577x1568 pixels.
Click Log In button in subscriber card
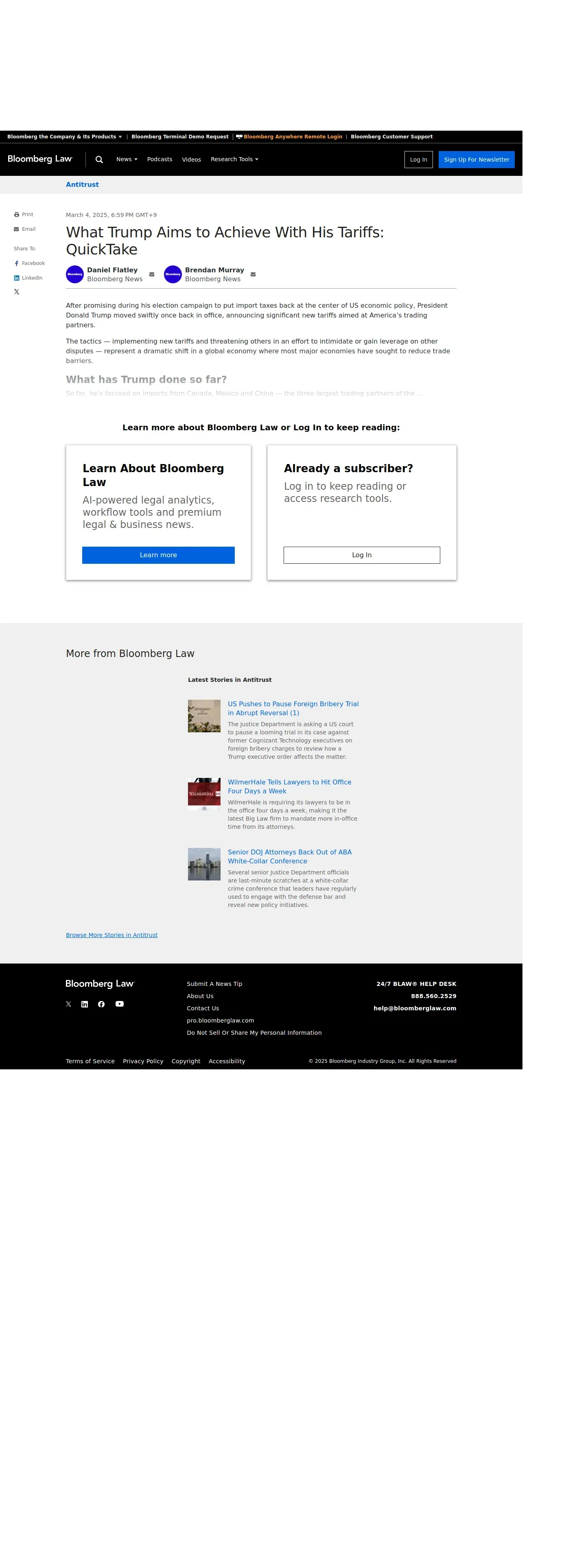point(361,555)
